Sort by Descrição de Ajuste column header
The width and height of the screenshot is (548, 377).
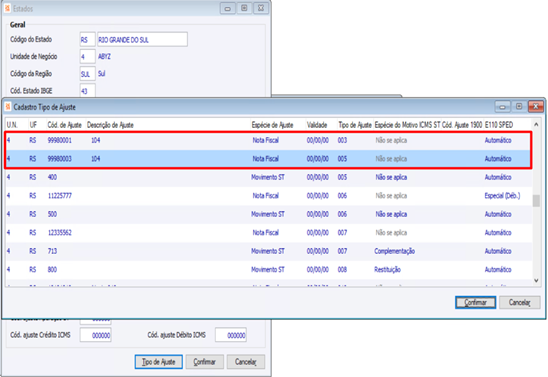click(110, 125)
